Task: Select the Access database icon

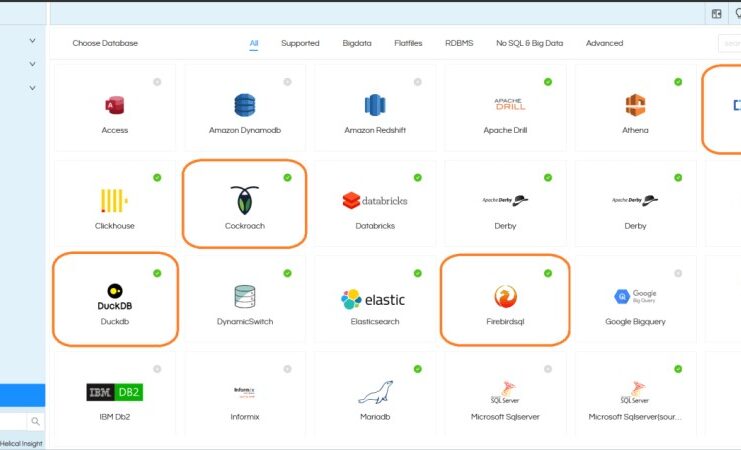Action: 114,105
